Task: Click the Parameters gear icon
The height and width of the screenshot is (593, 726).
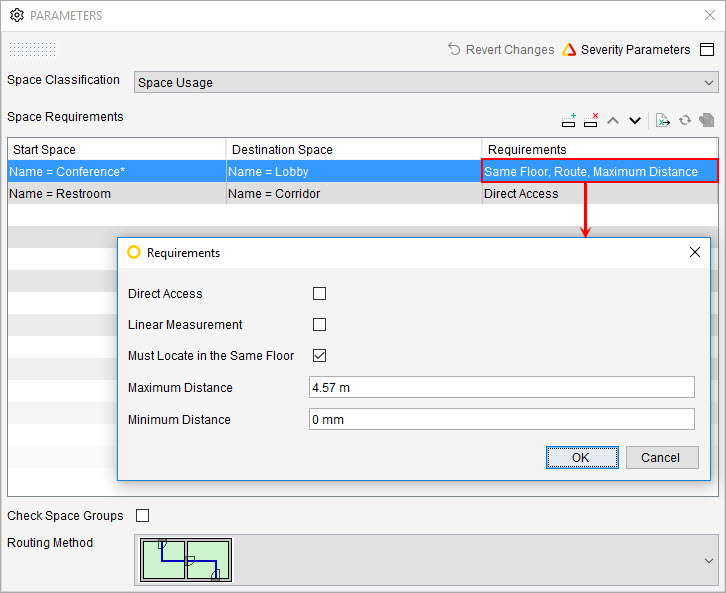Action: click(17, 15)
